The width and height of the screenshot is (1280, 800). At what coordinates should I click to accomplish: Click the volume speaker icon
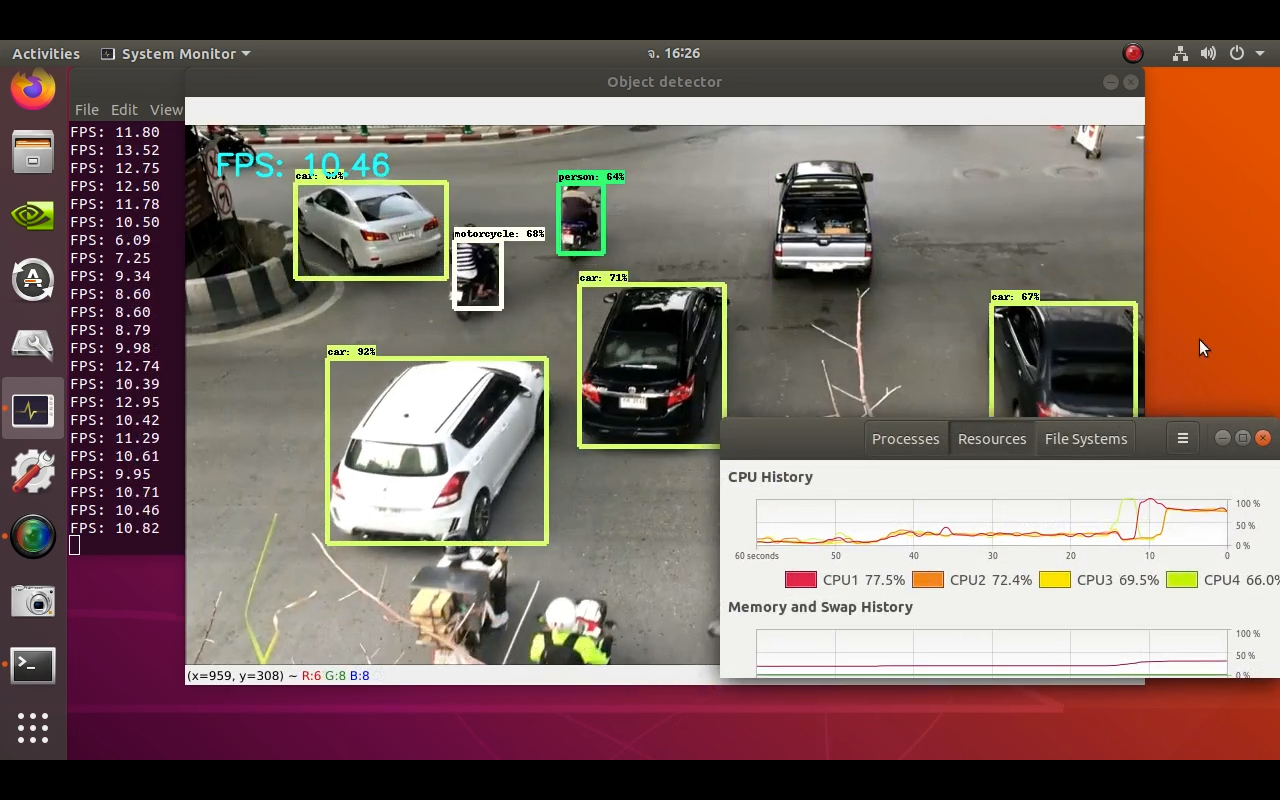(x=1208, y=53)
